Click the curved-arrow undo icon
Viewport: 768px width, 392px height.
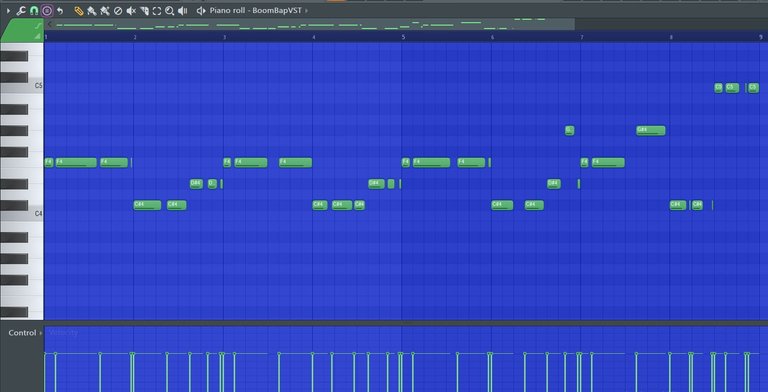(60, 11)
